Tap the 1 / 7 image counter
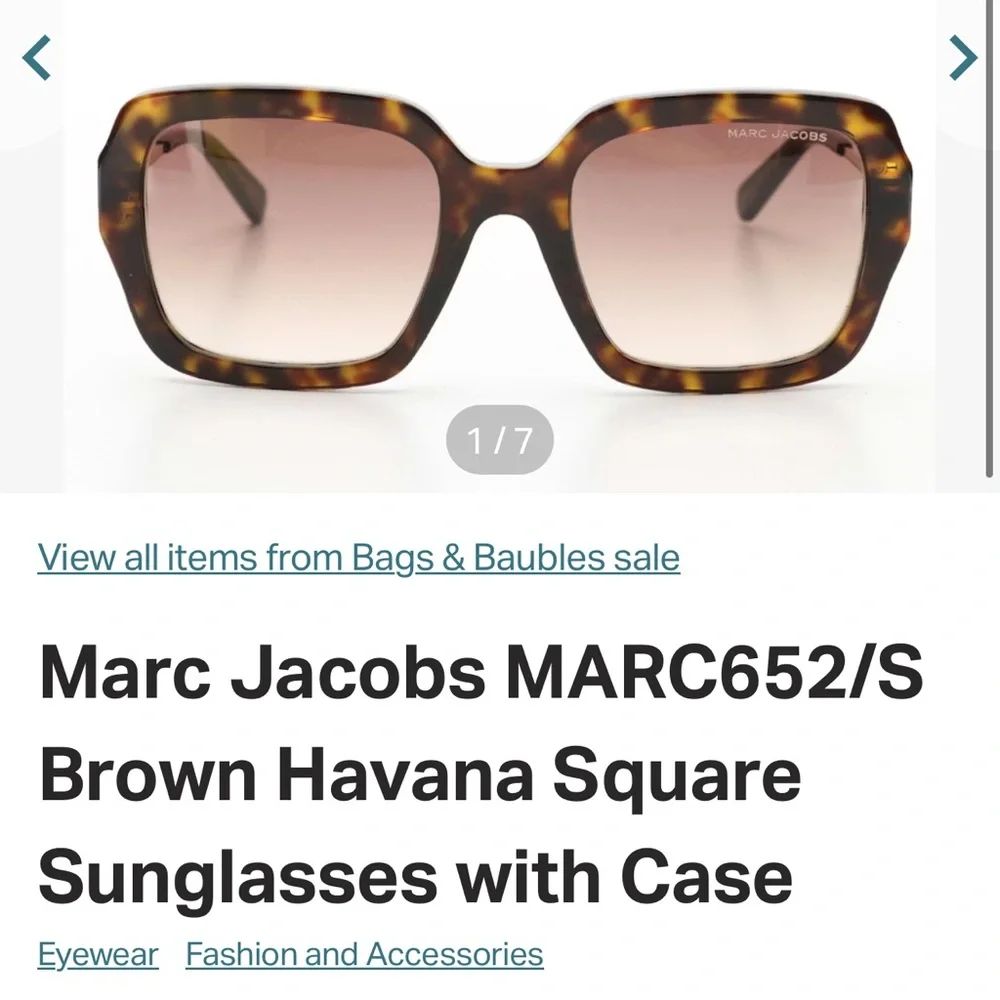 click(500, 440)
